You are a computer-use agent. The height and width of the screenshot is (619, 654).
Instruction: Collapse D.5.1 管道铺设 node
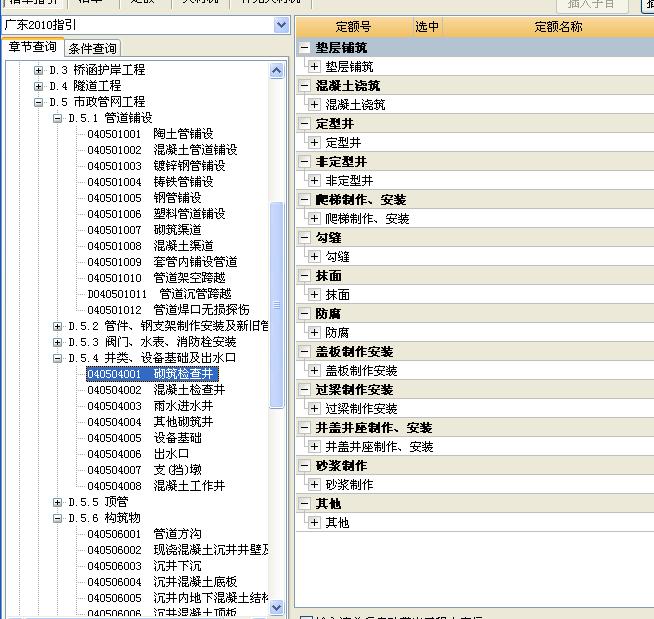point(58,118)
